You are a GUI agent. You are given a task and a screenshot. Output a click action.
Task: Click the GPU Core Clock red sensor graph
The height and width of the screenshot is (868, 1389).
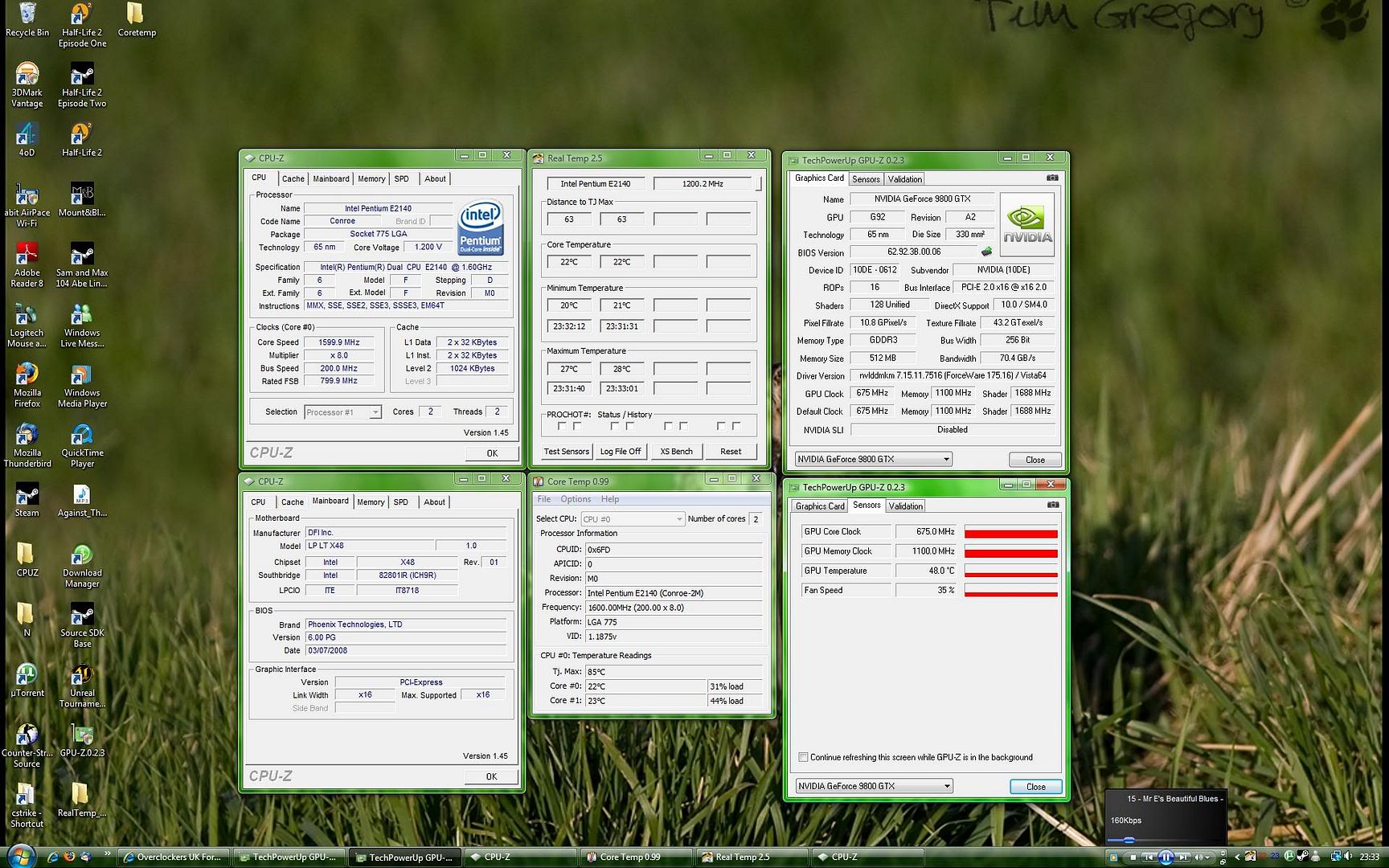click(x=1011, y=532)
